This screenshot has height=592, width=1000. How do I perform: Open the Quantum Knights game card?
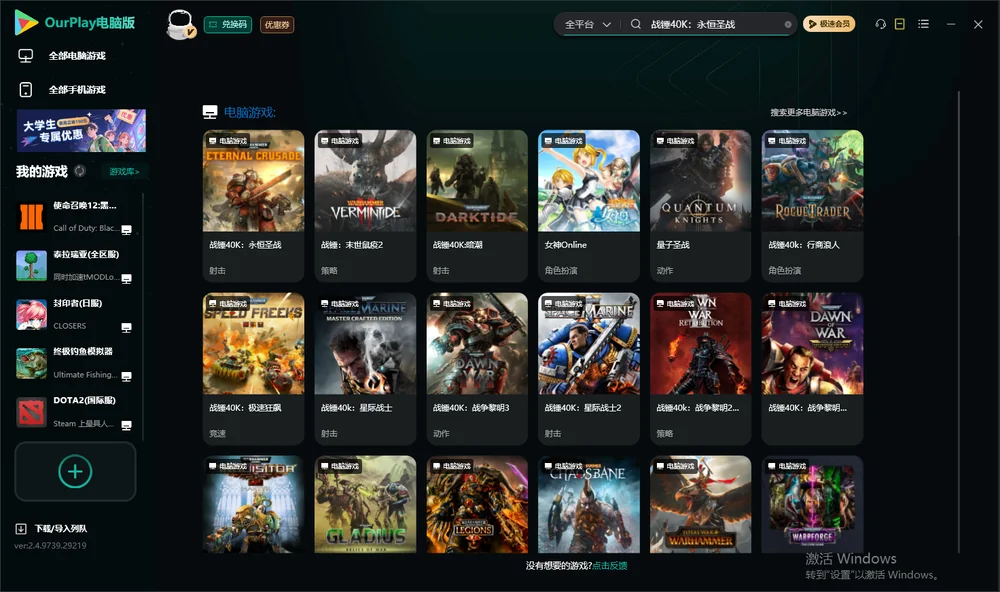click(x=700, y=205)
